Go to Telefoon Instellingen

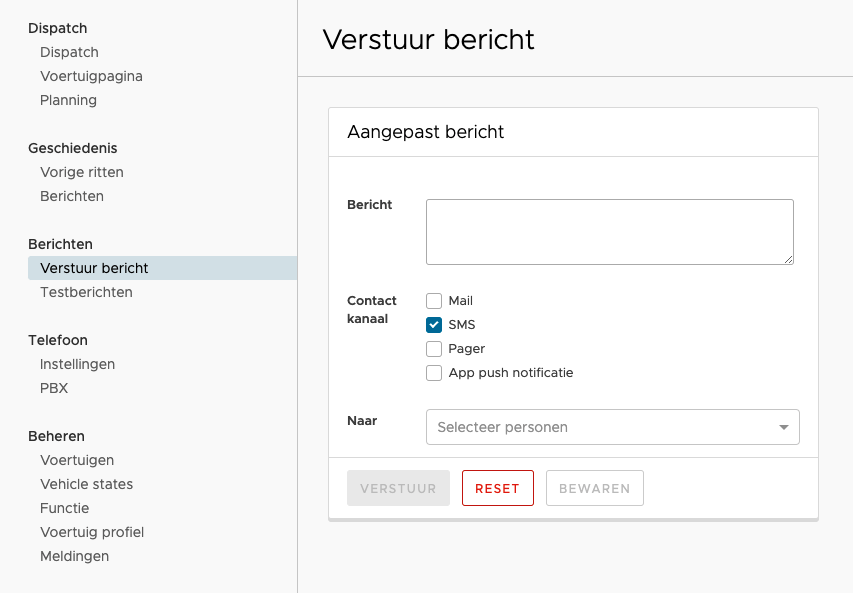[x=77, y=364]
